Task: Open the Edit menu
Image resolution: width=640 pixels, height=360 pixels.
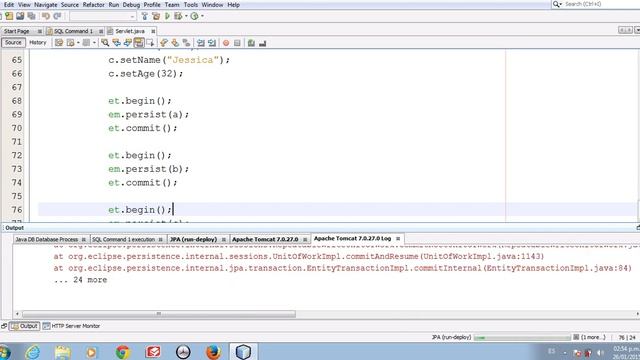Action: (x=9, y=5)
